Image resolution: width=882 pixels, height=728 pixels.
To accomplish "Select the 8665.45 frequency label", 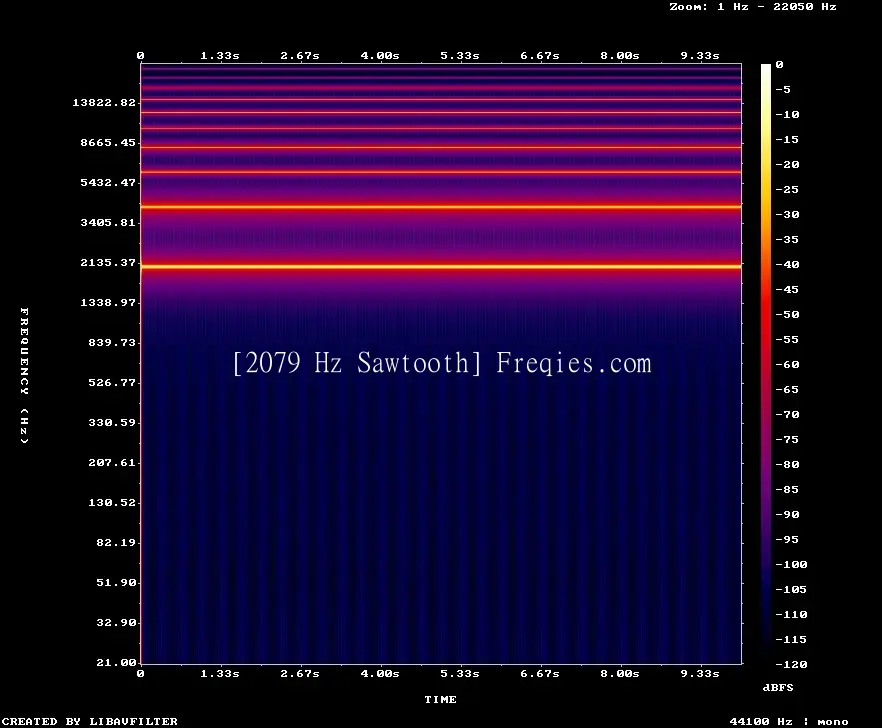I will click(108, 142).
